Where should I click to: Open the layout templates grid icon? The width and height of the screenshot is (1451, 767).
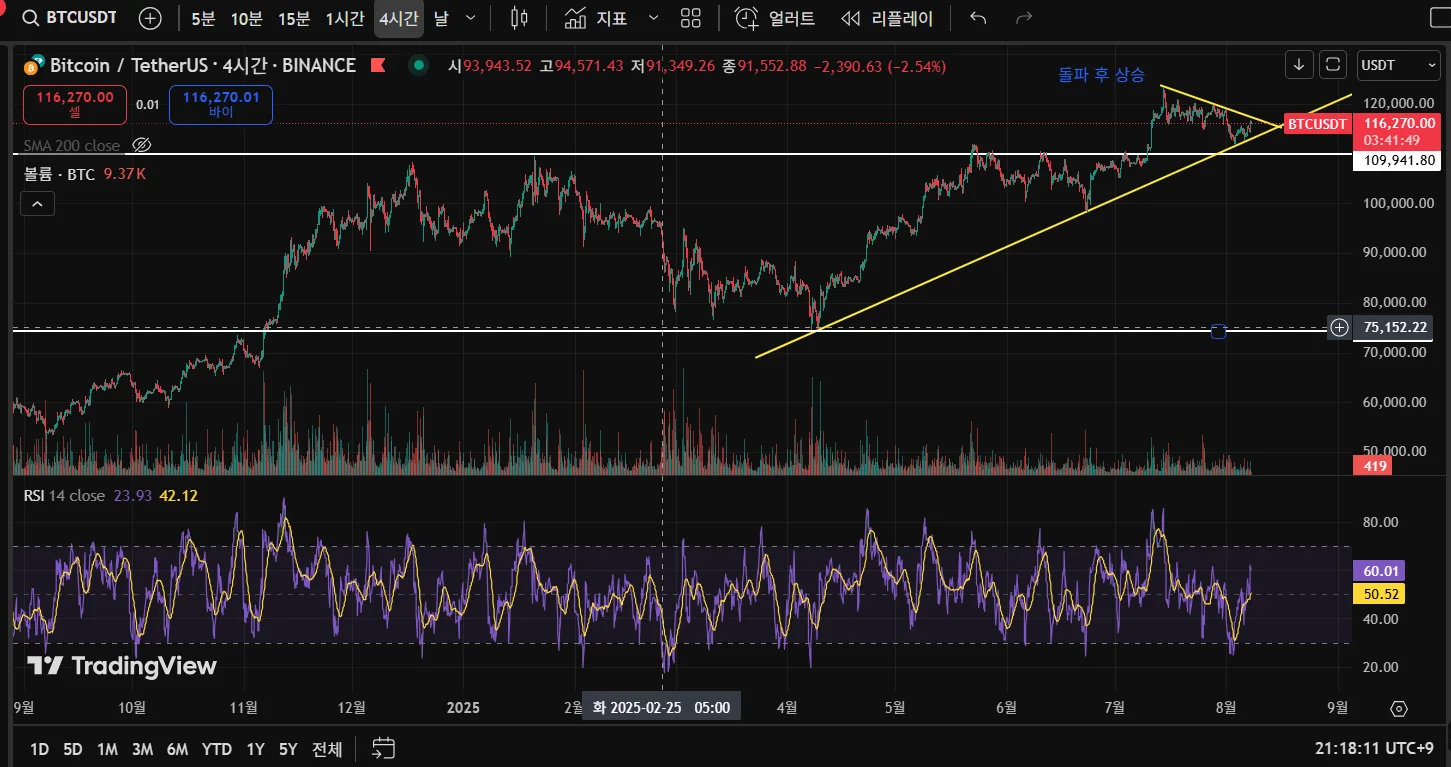point(690,18)
